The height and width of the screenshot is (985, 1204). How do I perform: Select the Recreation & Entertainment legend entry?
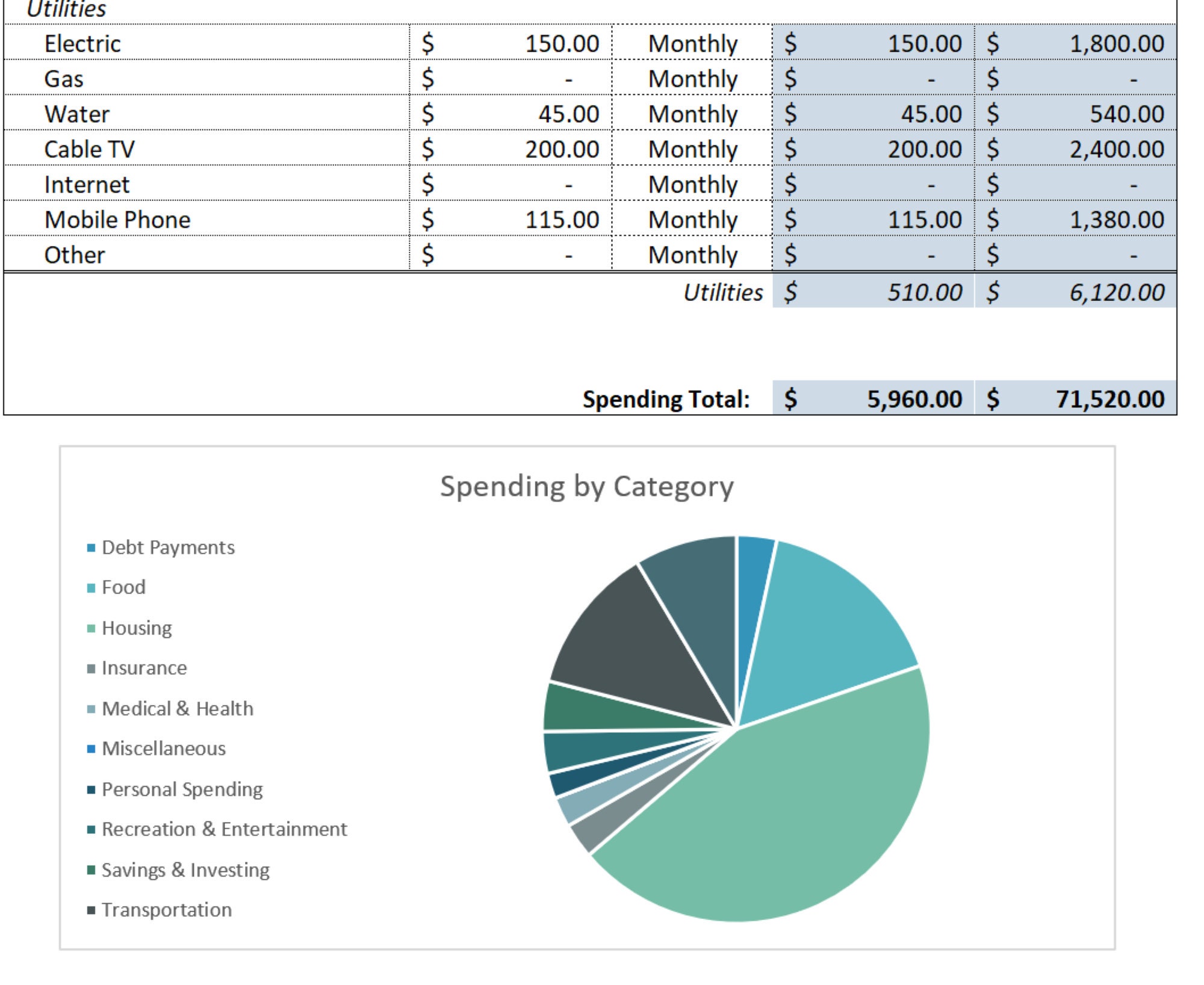(x=223, y=830)
